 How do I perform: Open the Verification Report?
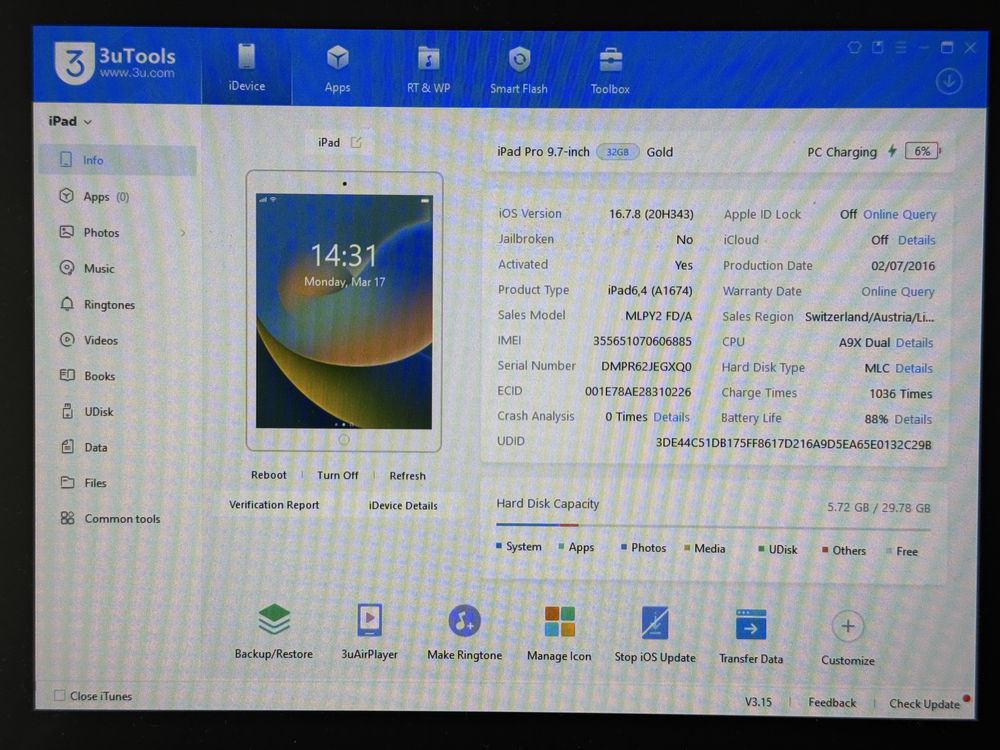[274, 504]
